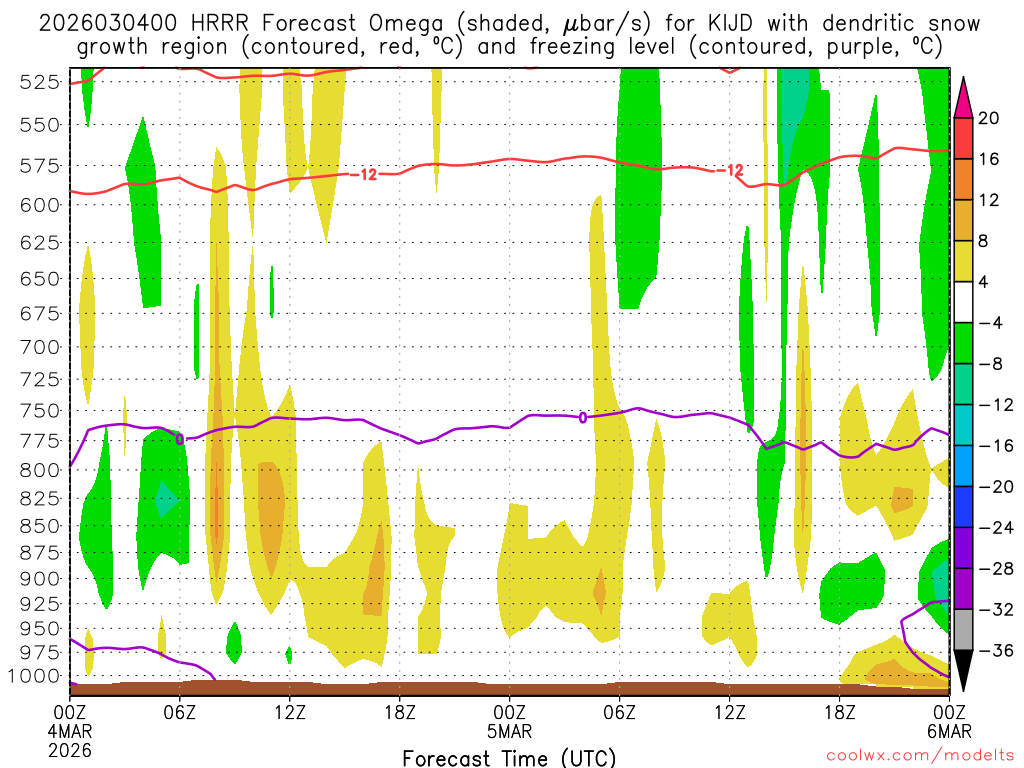1024x768 pixels.
Task: Click the colorbar value label -36
Action: click(996, 650)
